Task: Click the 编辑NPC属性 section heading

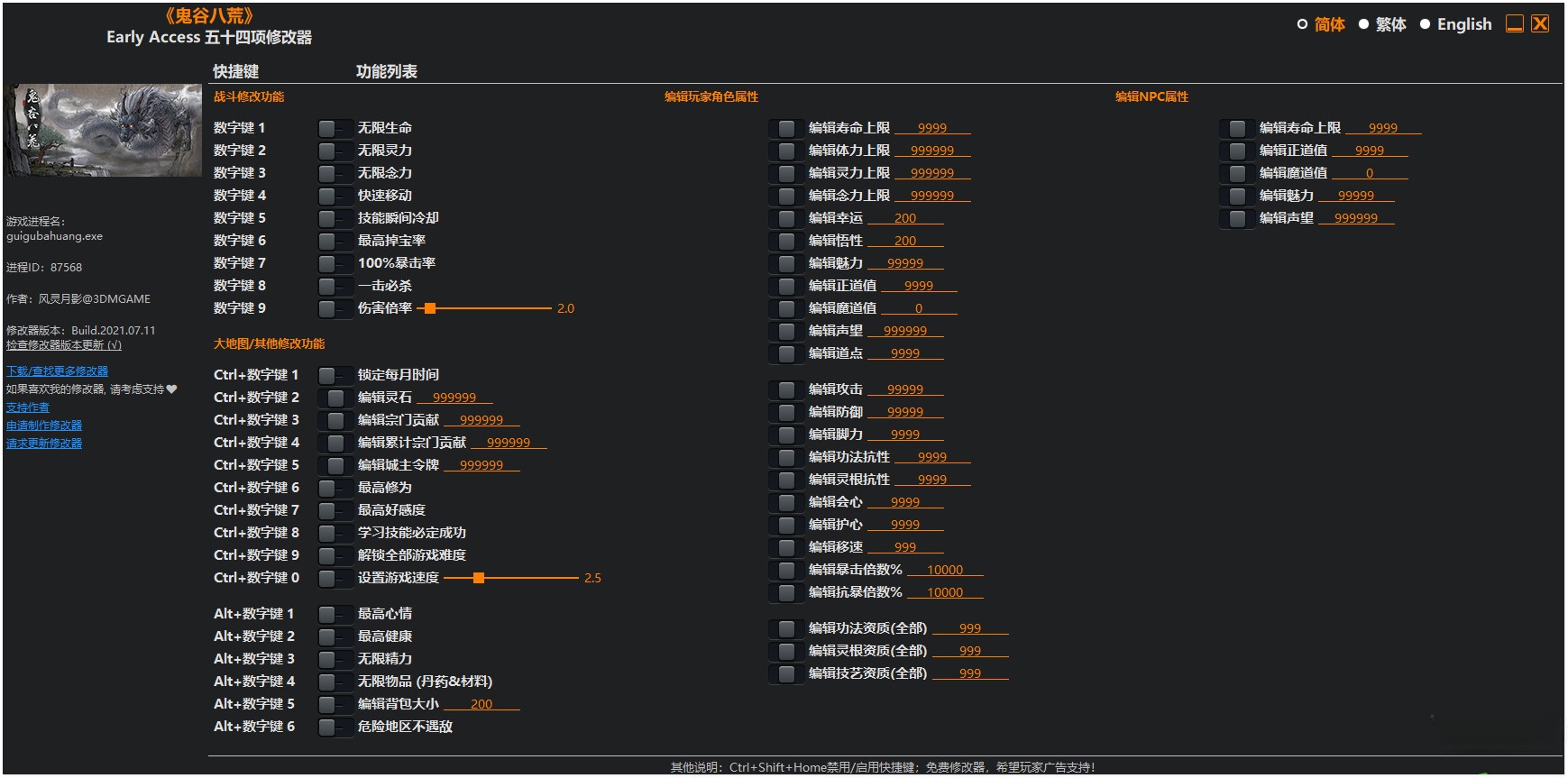Action: pyautogui.click(x=1152, y=96)
